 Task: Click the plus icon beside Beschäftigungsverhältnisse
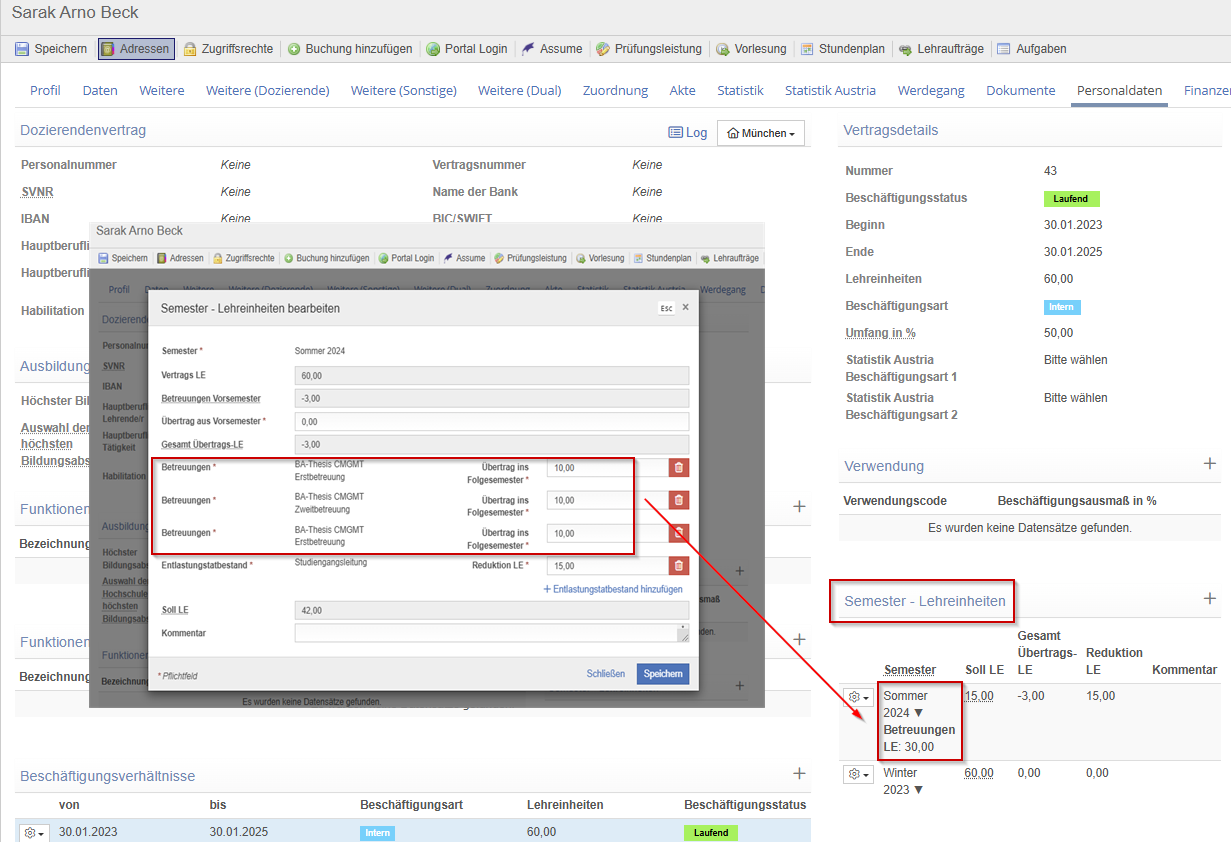click(799, 774)
